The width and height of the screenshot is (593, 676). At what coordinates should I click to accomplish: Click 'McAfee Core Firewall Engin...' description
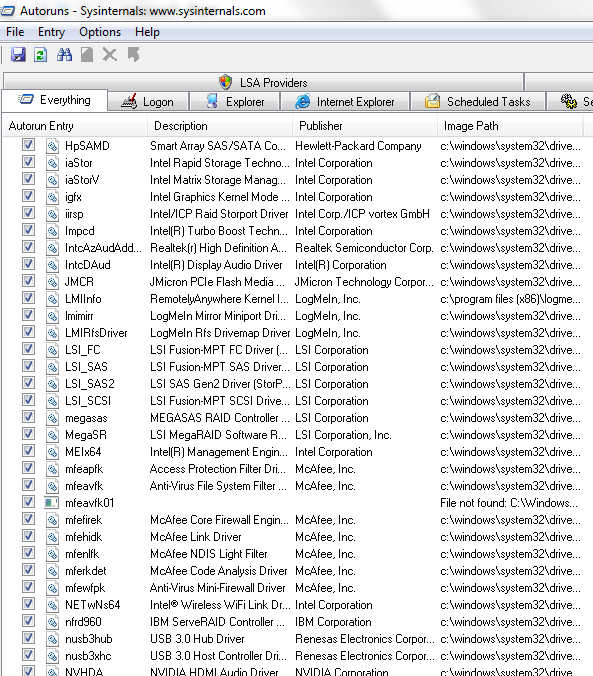pos(219,520)
